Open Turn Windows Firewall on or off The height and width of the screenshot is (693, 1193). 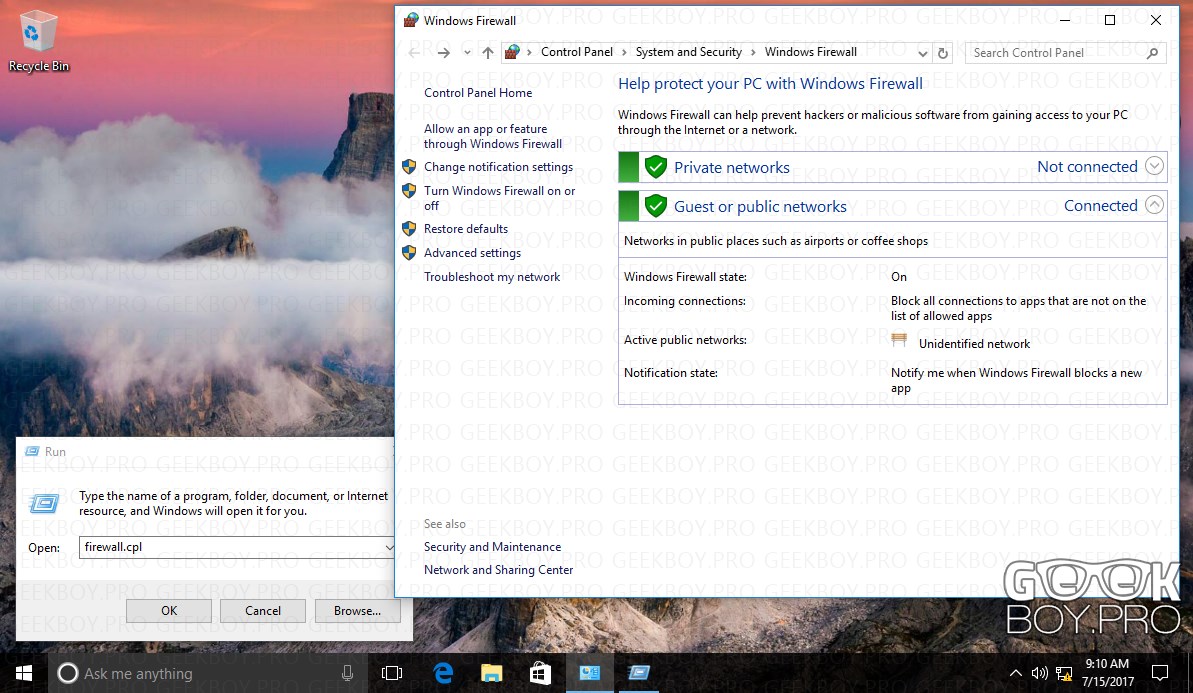point(499,198)
